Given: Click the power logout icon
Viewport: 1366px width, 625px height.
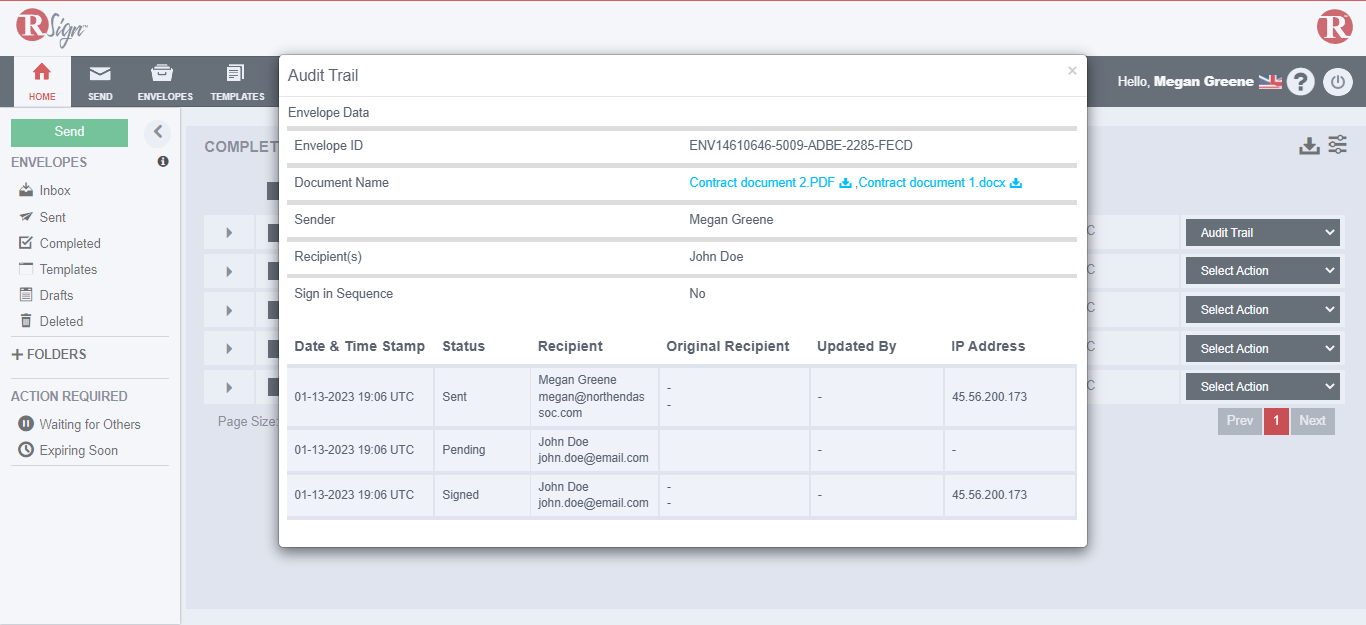Looking at the screenshot, I should (1337, 82).
